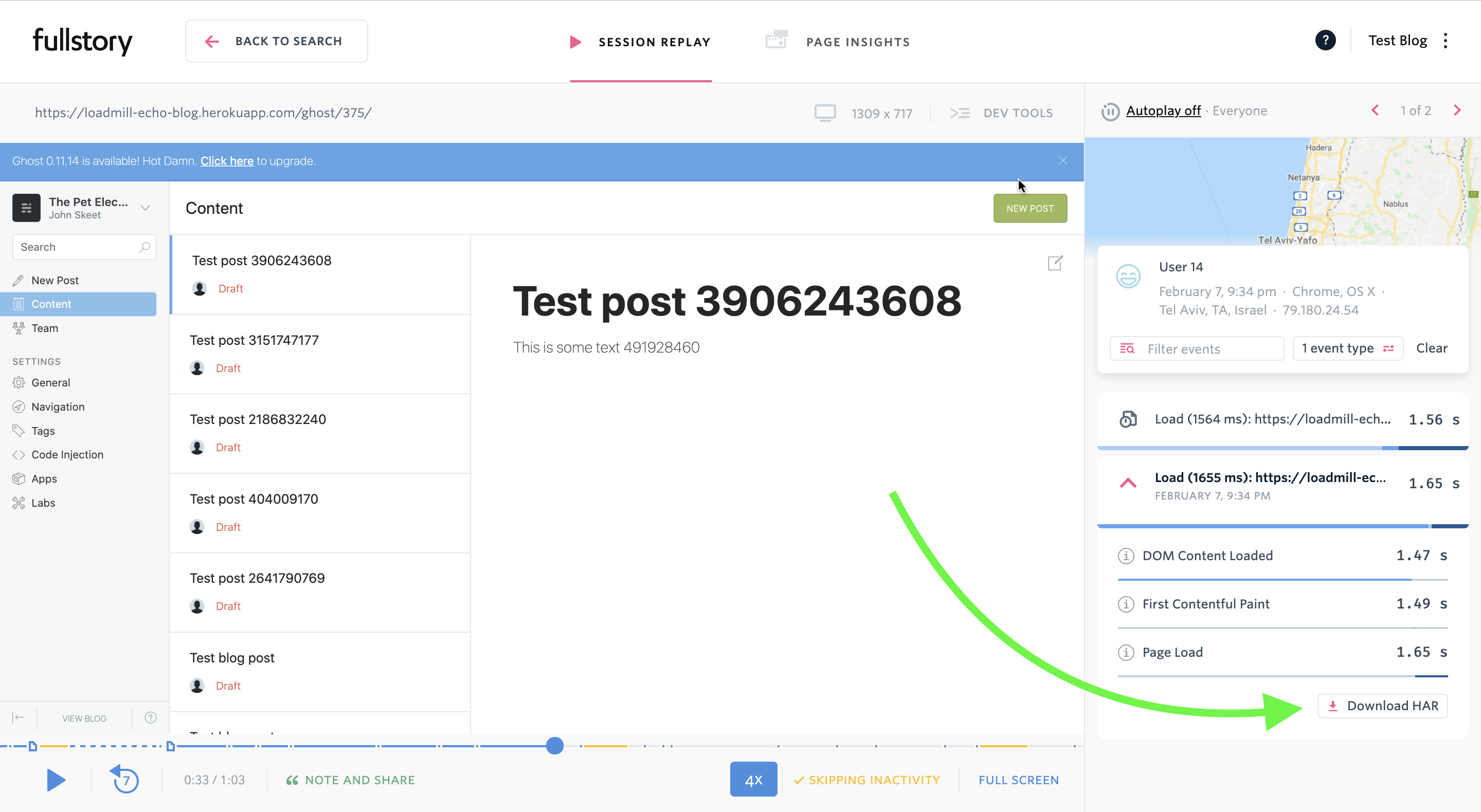This screenshot has height=812, width=1481.
Task: Click VIEW BLOG link
Action: [x=84, y=718]
